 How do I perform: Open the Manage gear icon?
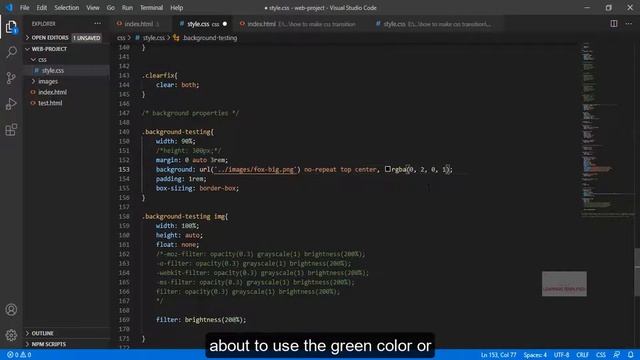pos(11,335)
